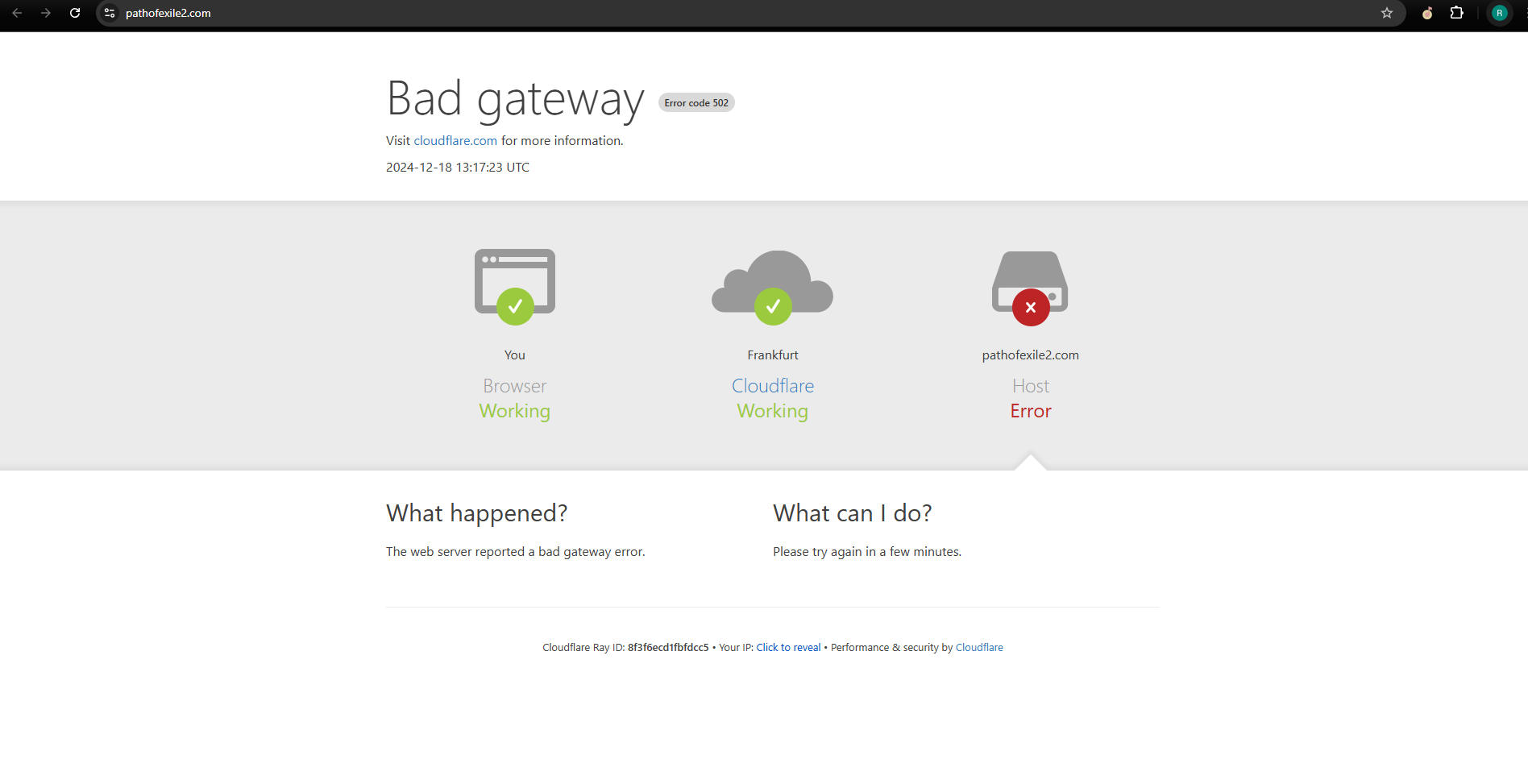The height and width of the screenshot is (784, 1528).
Task: Bookmark this page with the star icon
Action: (1386, 13)
